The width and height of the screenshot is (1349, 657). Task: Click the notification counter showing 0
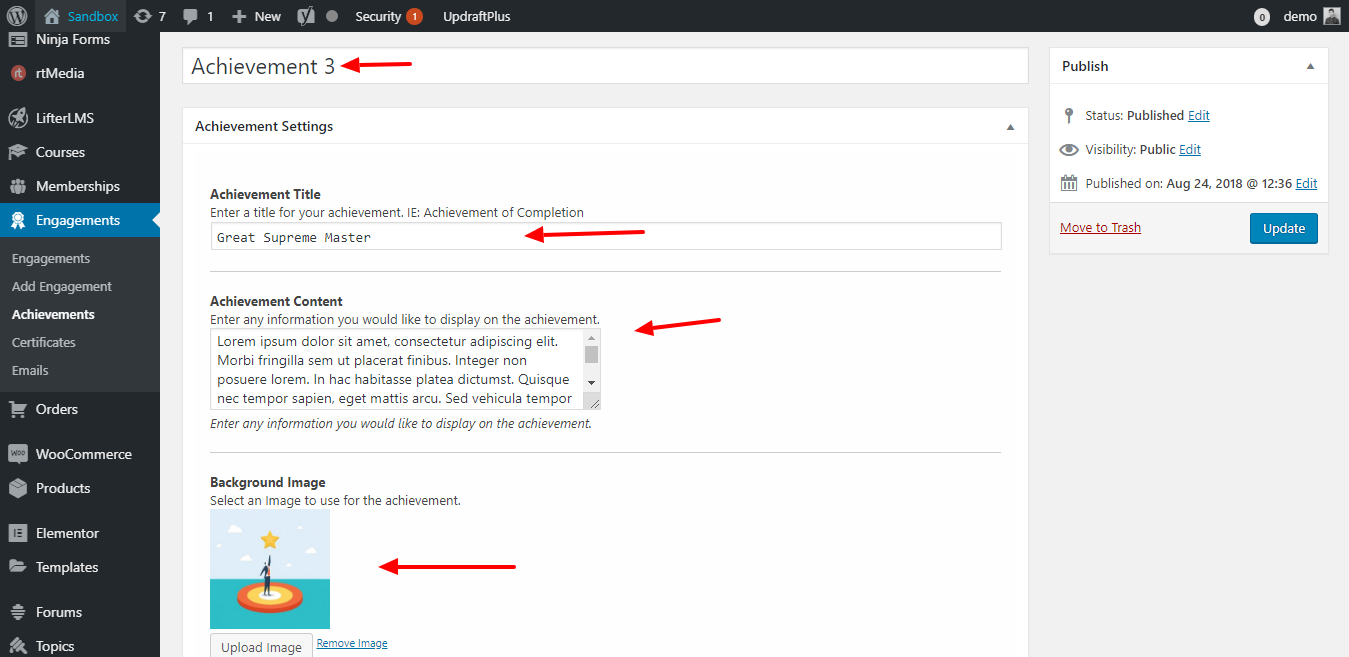point(1262,17)
